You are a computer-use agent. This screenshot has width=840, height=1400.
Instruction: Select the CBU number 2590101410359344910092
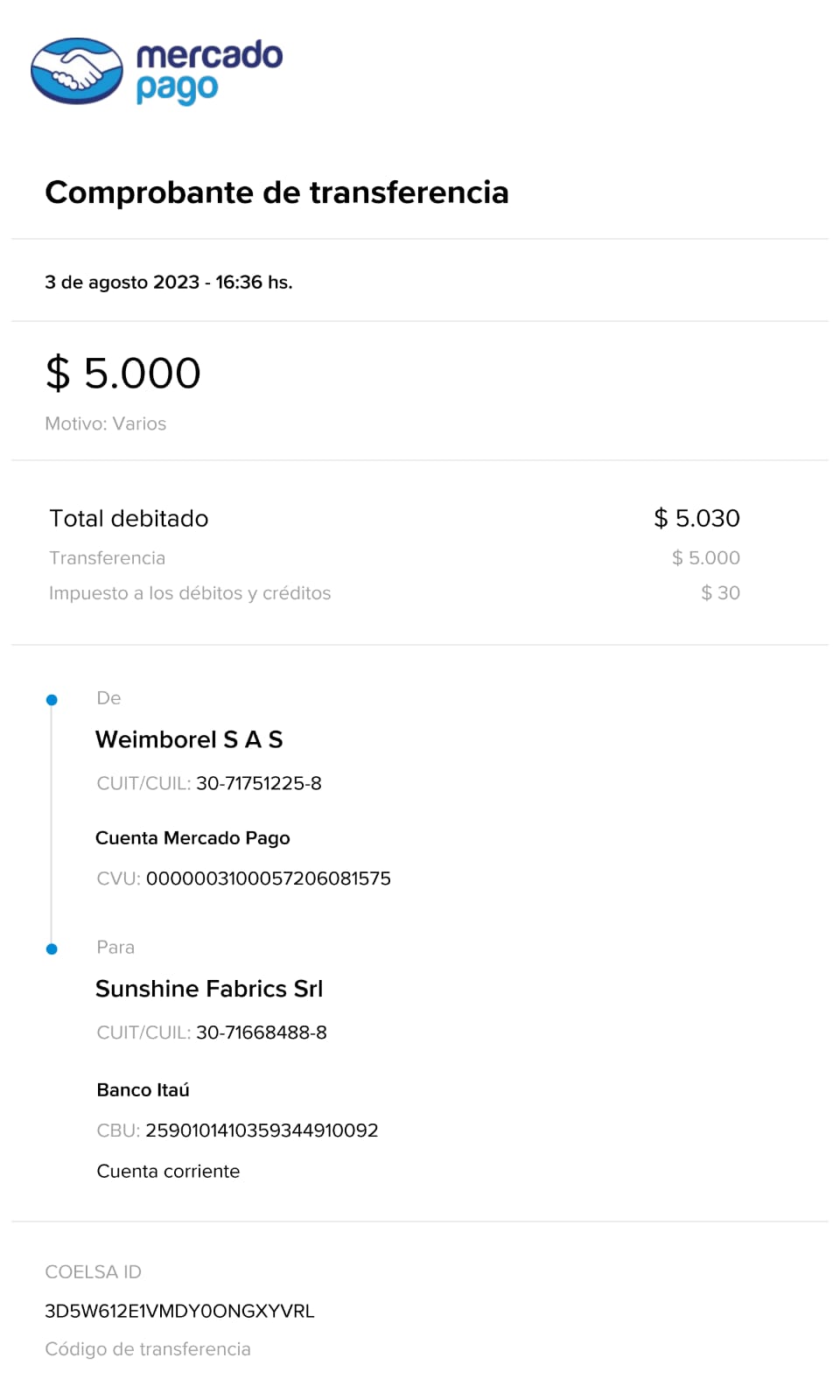[x=262, y=1130]
